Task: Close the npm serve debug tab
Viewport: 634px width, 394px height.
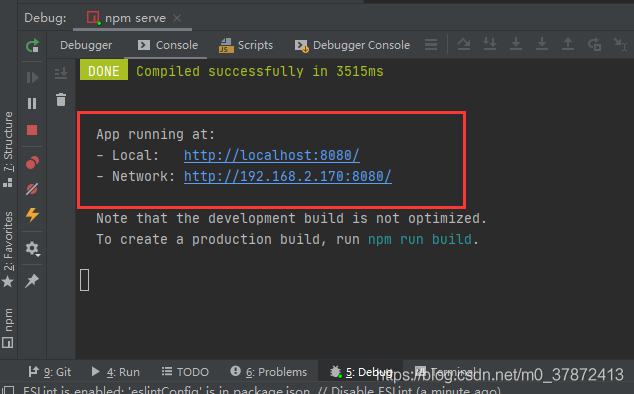Action: 177,18
